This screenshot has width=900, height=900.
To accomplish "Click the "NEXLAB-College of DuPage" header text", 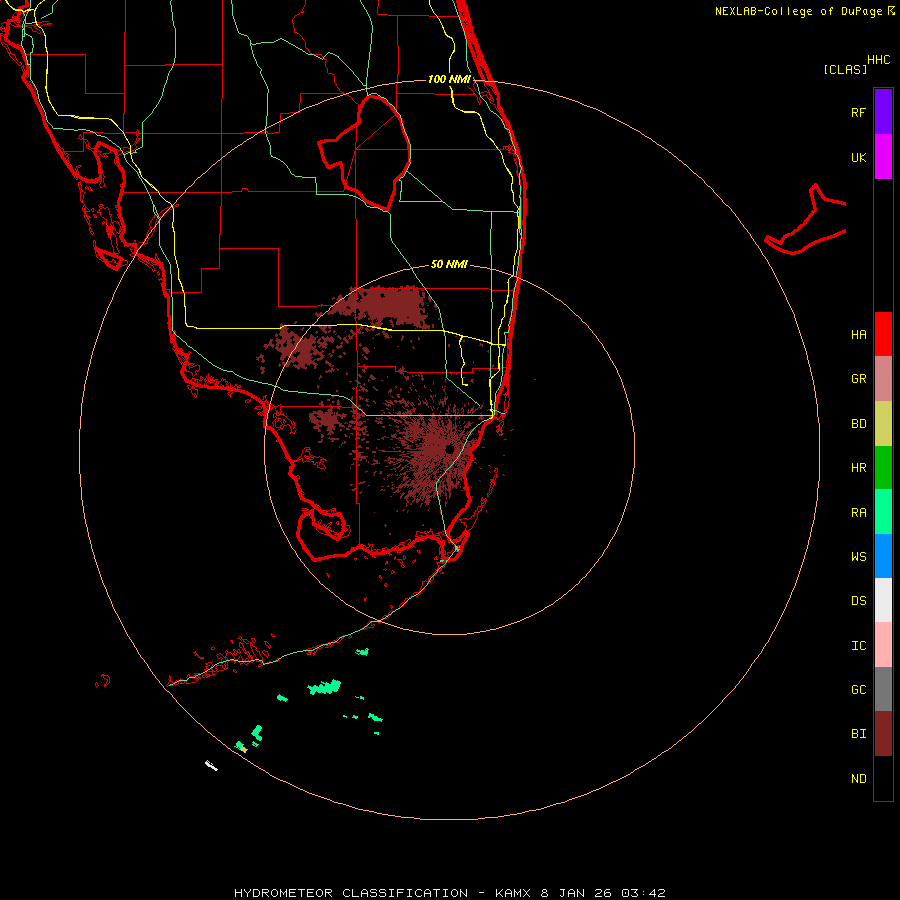I will pos(798,11).
